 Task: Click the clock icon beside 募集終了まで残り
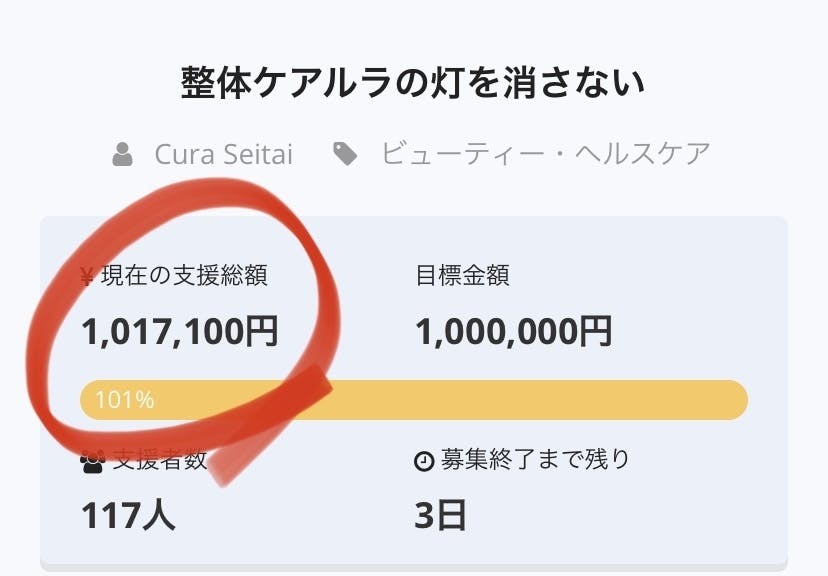(x=424, y=461)
